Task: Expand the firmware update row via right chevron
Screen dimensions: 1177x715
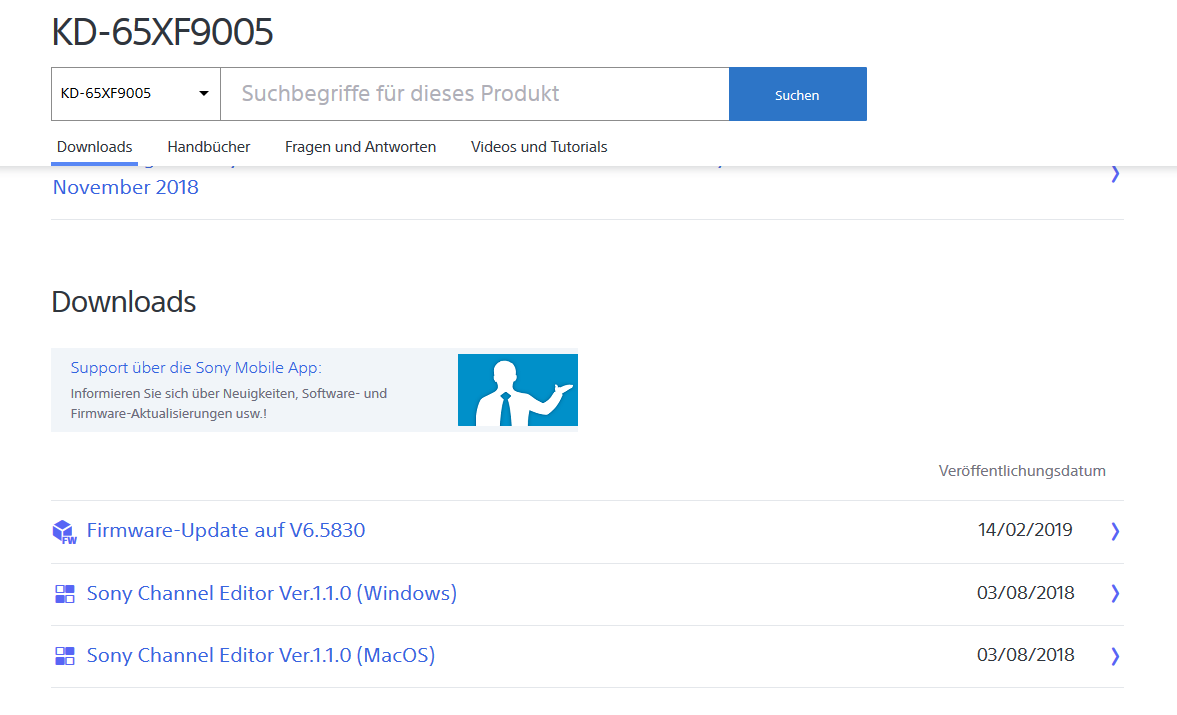Action: (1115, 531)
